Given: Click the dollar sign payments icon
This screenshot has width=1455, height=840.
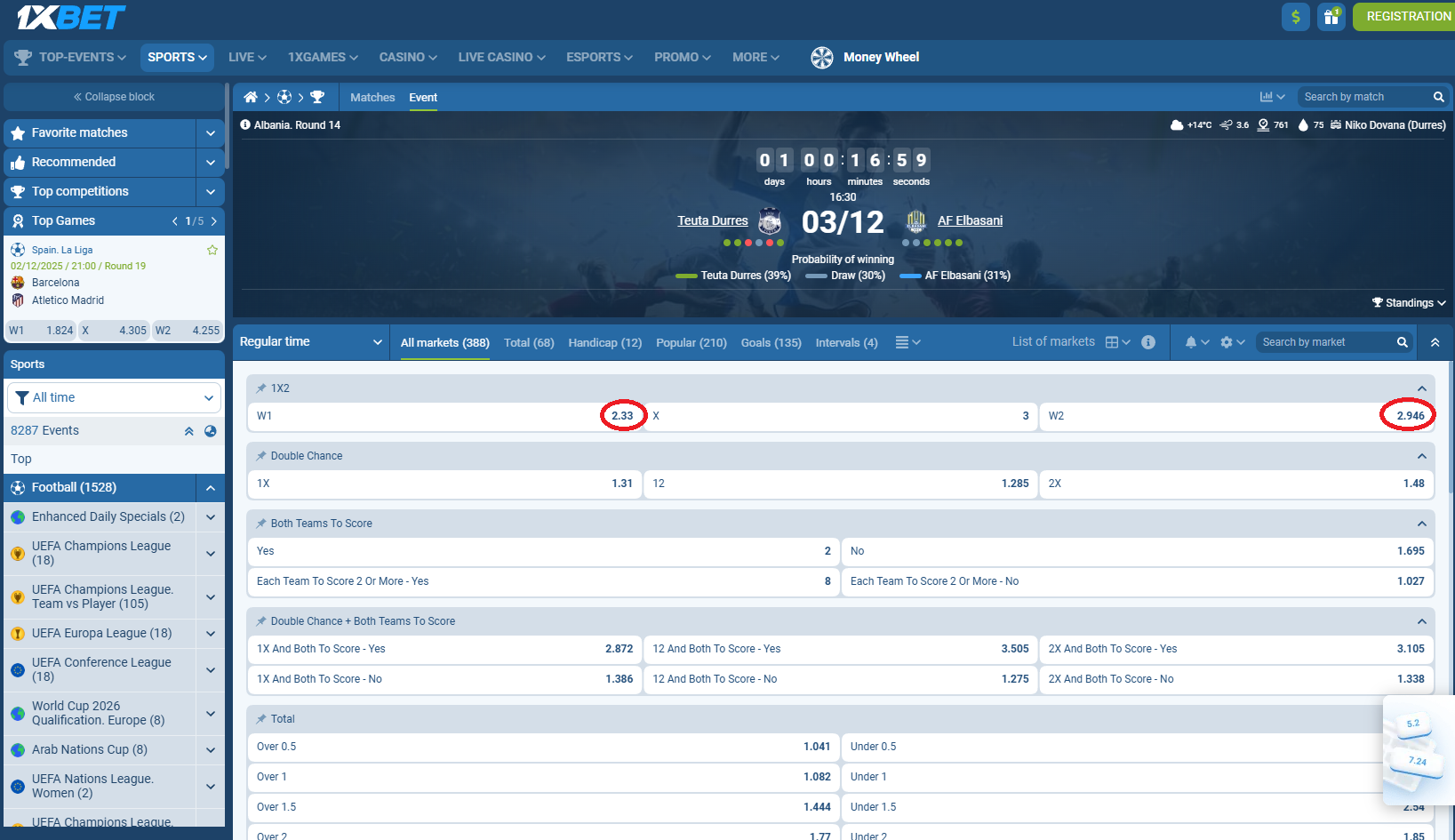Looking at the screenshot, I should point(1295,17).
